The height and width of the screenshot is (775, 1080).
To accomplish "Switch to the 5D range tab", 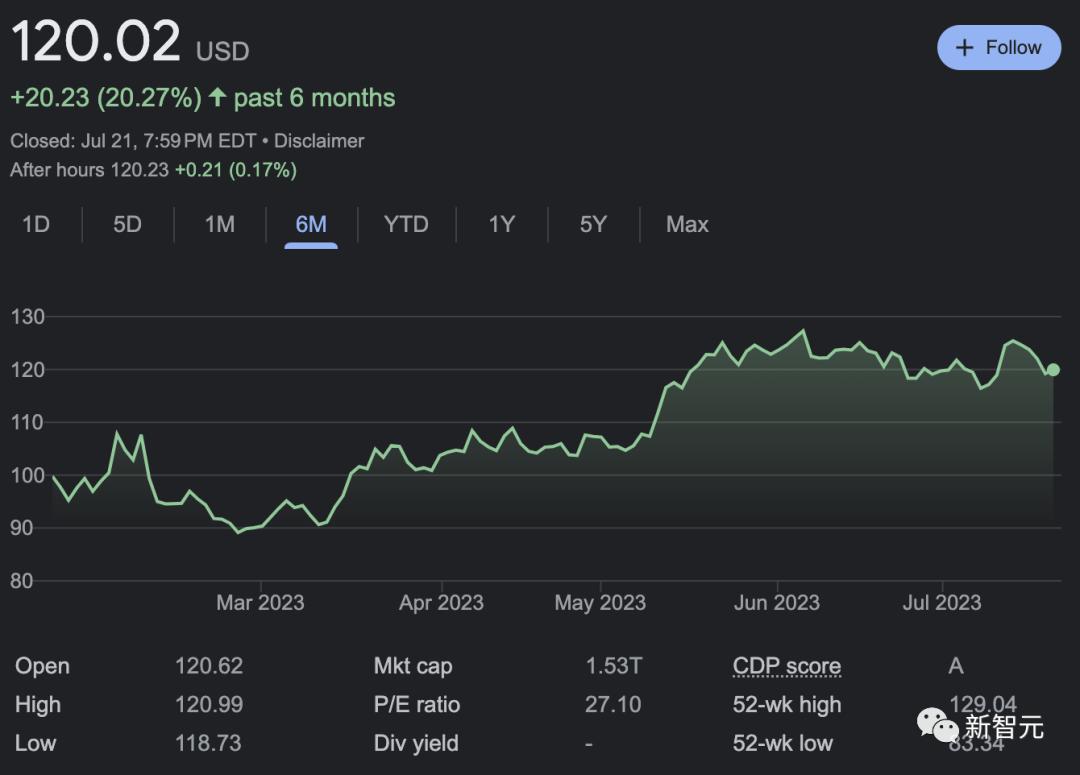I will point(127,224).
